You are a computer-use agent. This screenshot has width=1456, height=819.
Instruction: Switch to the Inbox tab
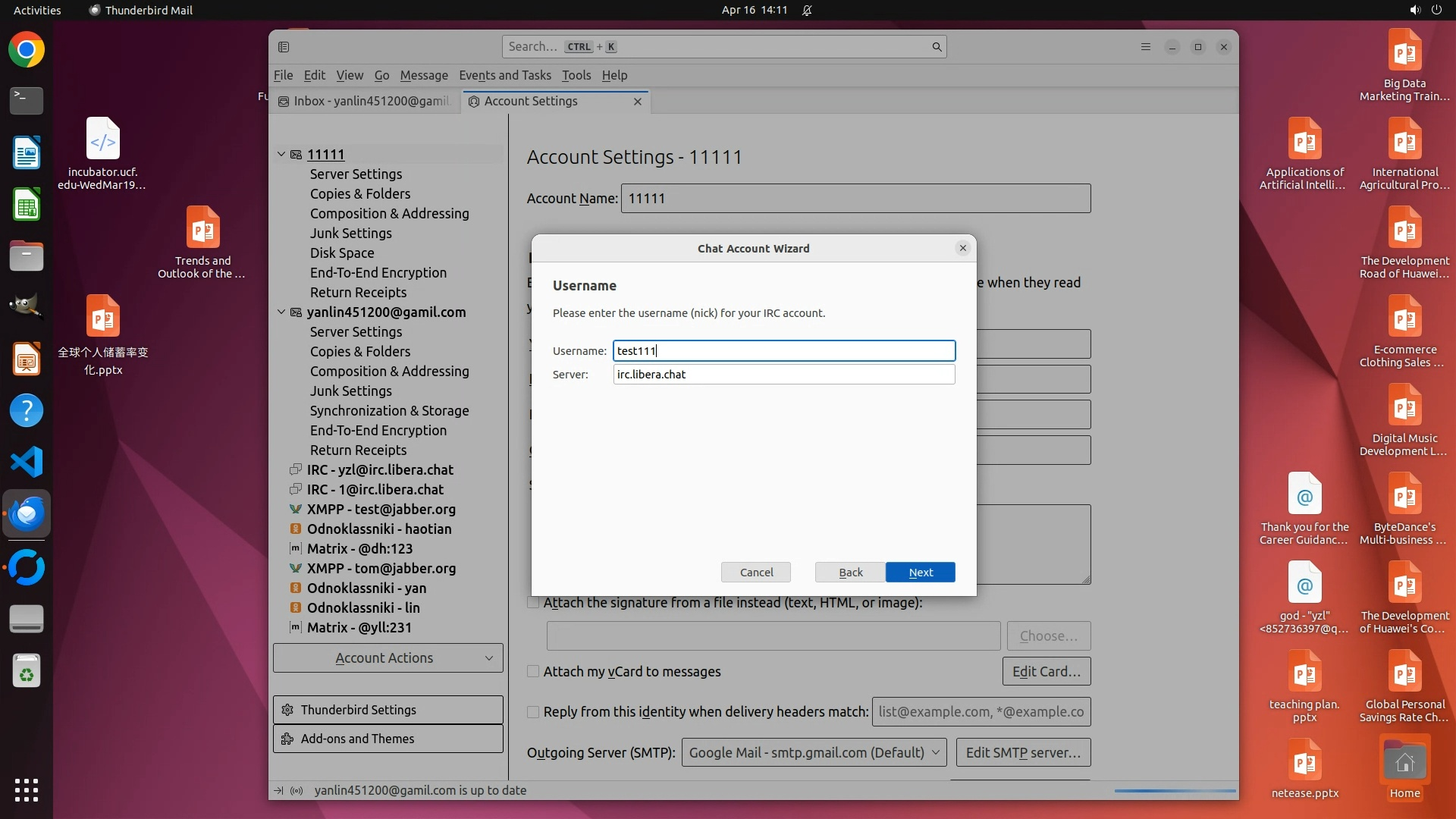pyautogui.click(x=364, y=101)
